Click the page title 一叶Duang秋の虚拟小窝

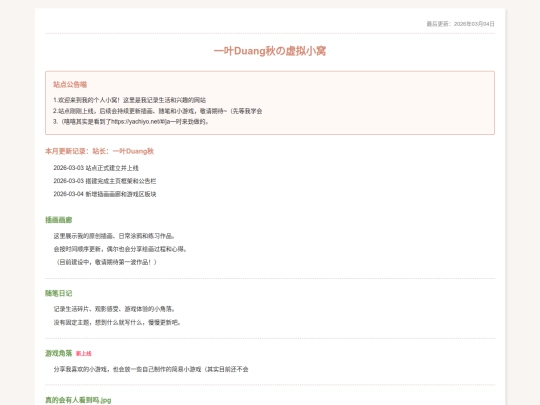coord(270,51)
